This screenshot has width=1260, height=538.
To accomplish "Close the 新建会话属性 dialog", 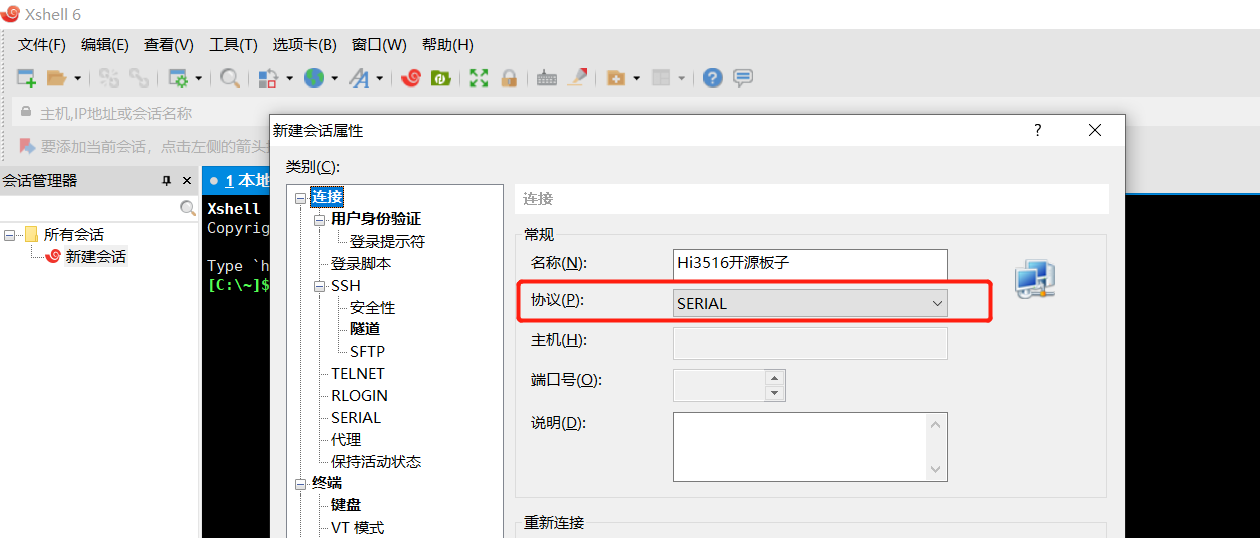I will click(1095, 130).
